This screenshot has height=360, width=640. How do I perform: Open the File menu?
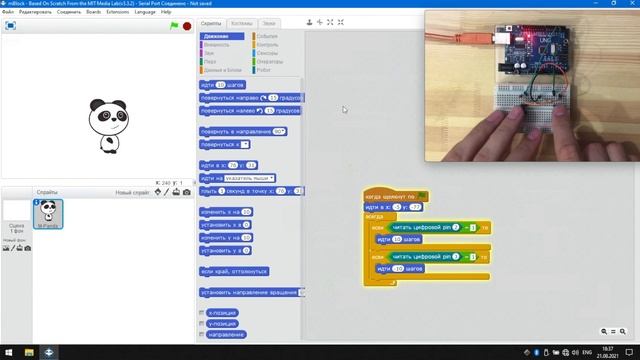tap(8, 12)
